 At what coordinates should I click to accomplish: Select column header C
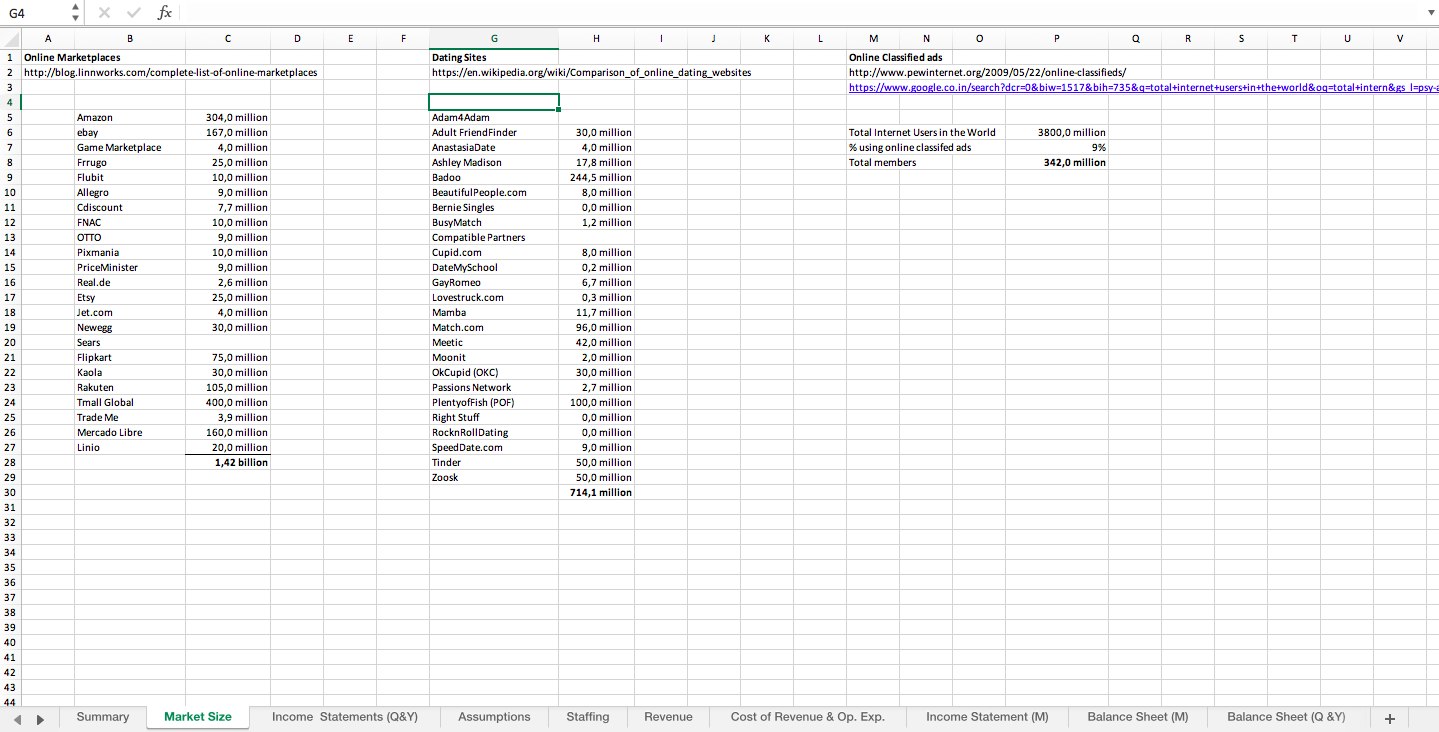click(x=228, y=39)
